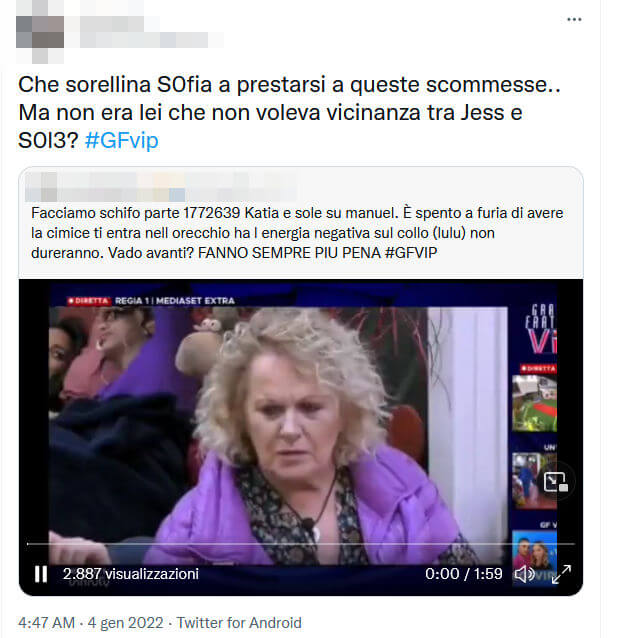
Task: Open the three-dot tweet options menu
Action: (574, 20)
